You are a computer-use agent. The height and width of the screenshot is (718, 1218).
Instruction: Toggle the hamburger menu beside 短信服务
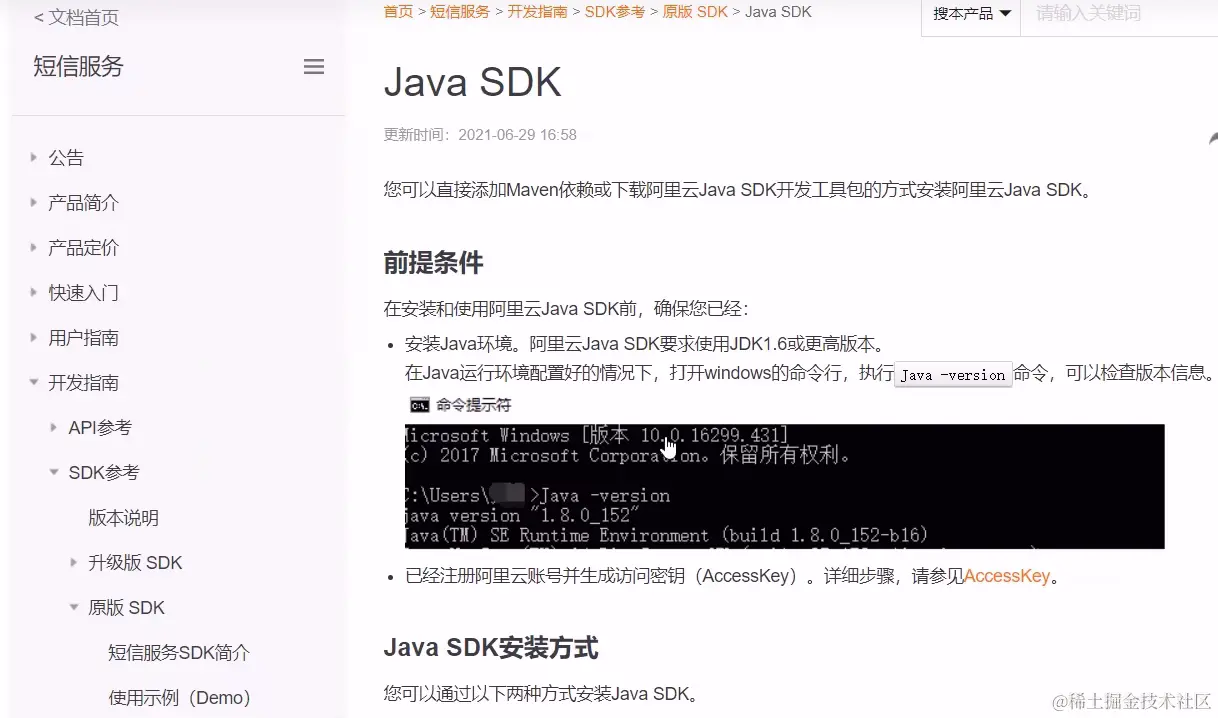click(x=314, y=67)
